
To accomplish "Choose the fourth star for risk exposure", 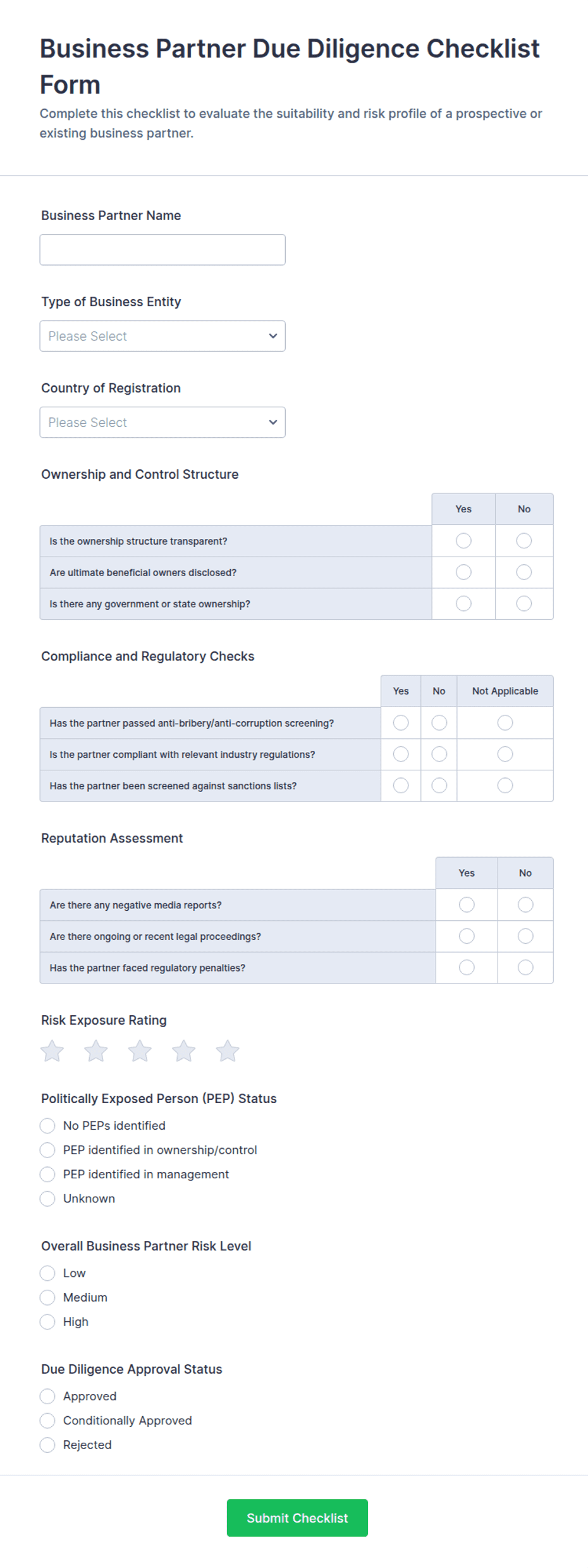I will 184,1051.
